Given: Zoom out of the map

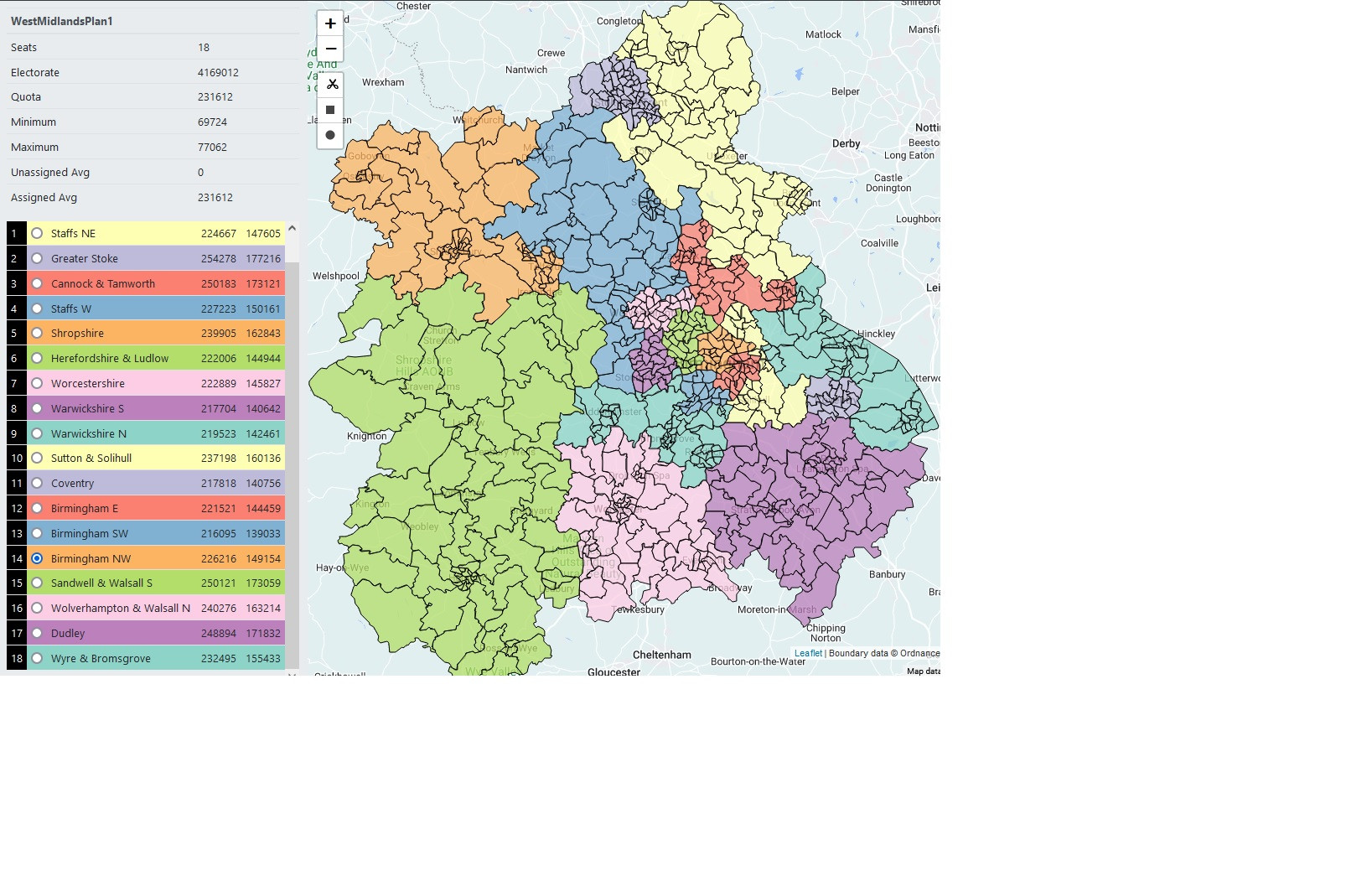Looking at the screenshot, I should click(330, 49).
